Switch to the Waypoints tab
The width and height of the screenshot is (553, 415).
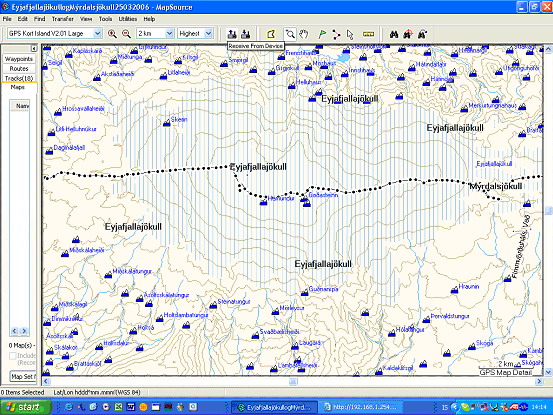[x=19, y=59]
